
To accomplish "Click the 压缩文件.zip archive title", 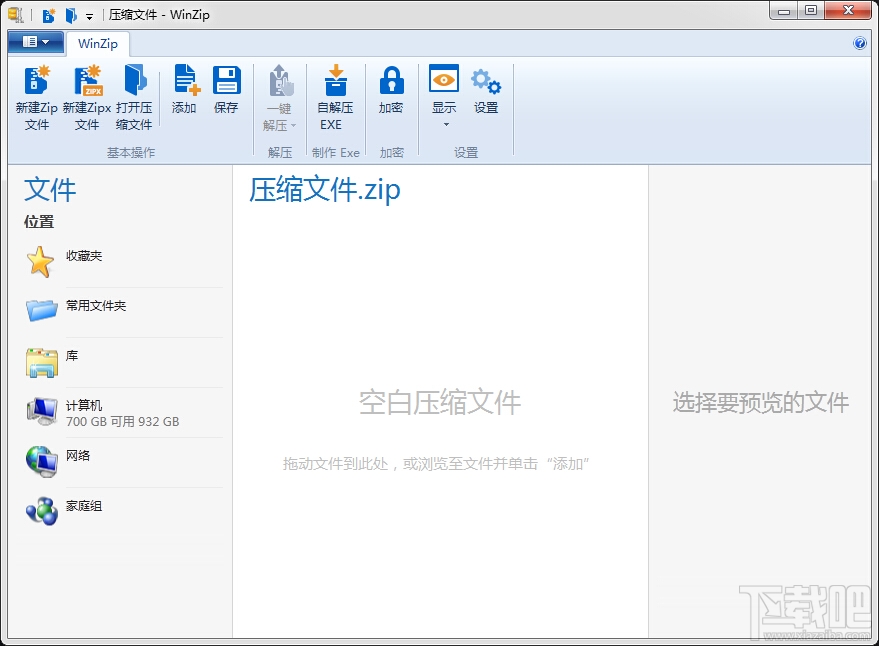I will coord(325,190).
